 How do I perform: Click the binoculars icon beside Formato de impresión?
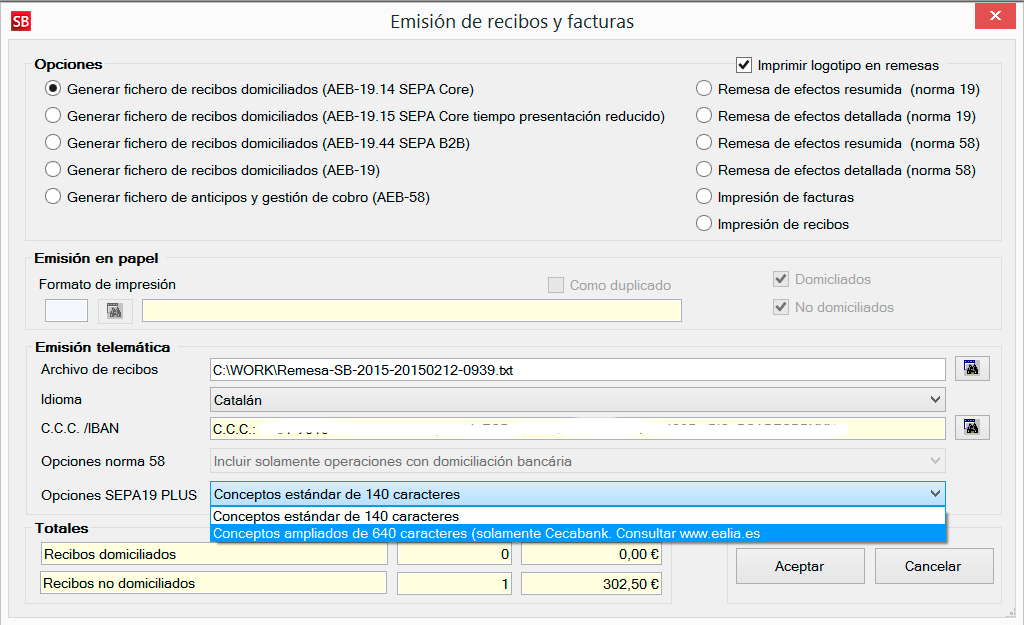tap(115, 311)
